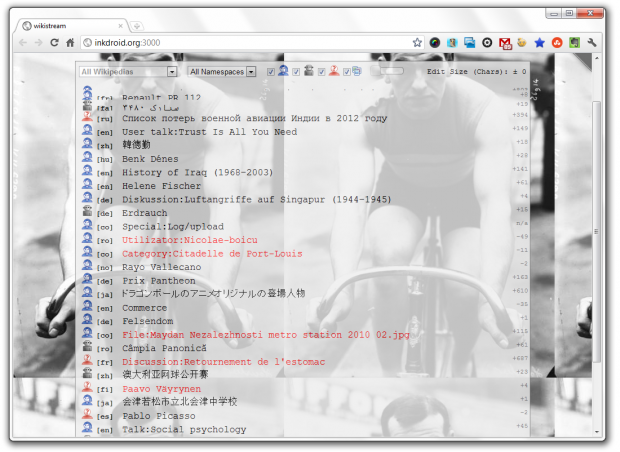Click the robot icon beside Erdrauch
Screen dimensions: 620x452
[x=87, y=211]
